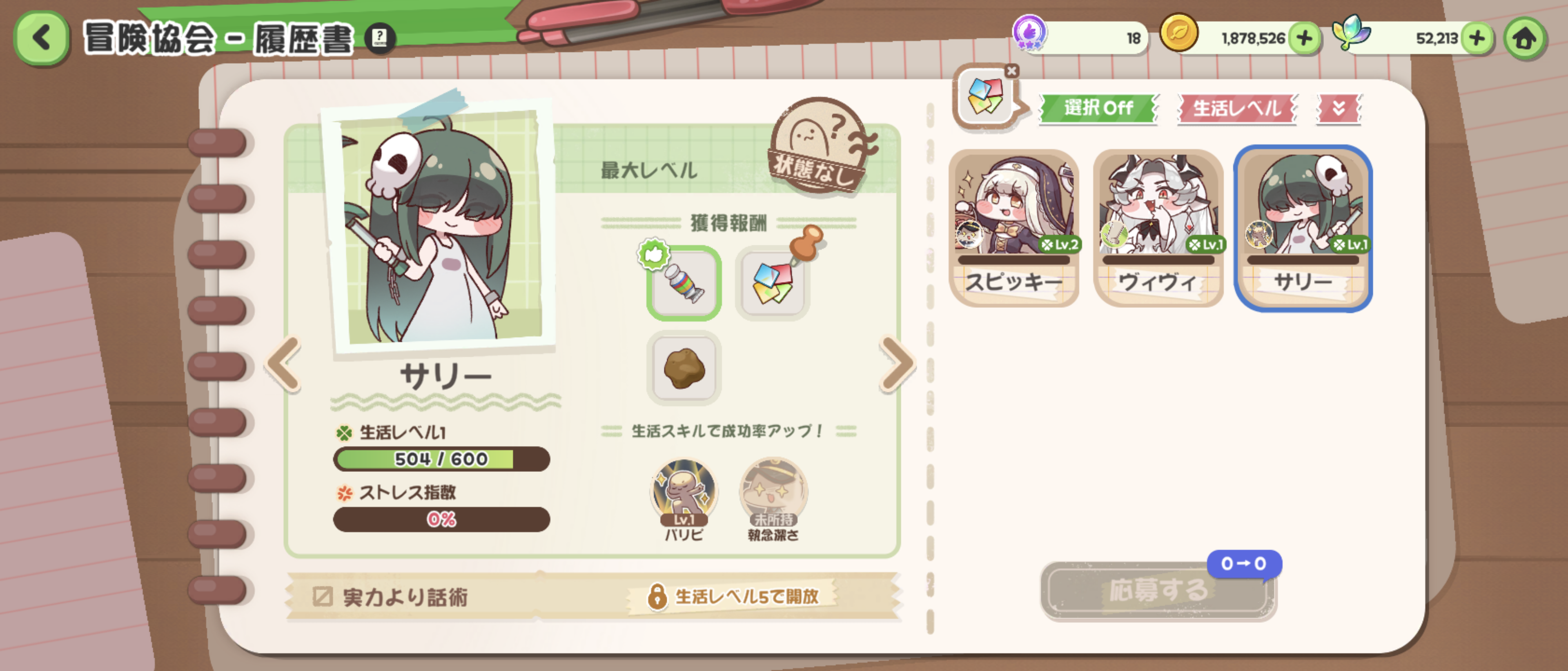Select the スピッキー character card
Screen dimensions: 1568x671
1014,228
